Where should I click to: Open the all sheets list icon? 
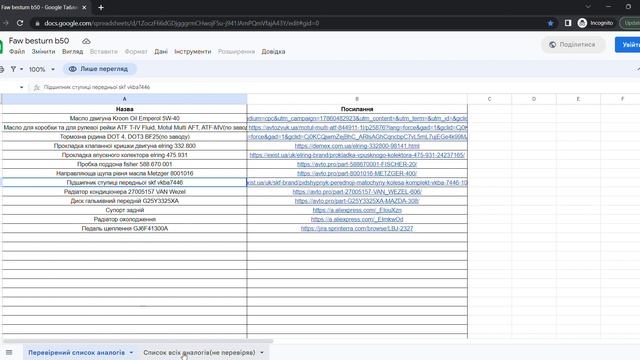[x=9, y=352]
